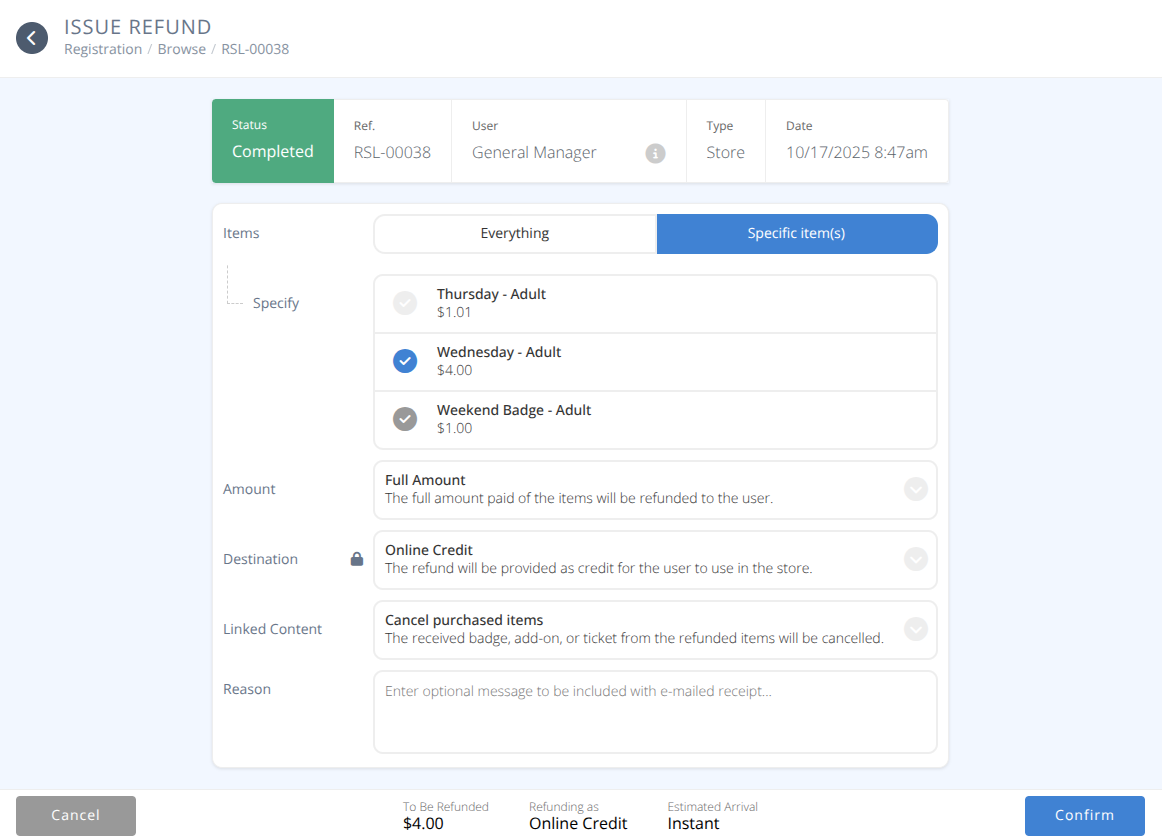Screen dimensions: 1162x837
Task: Open the Online Credit destination dropdown
Action: pyautogui.click(x=915, y=559)
